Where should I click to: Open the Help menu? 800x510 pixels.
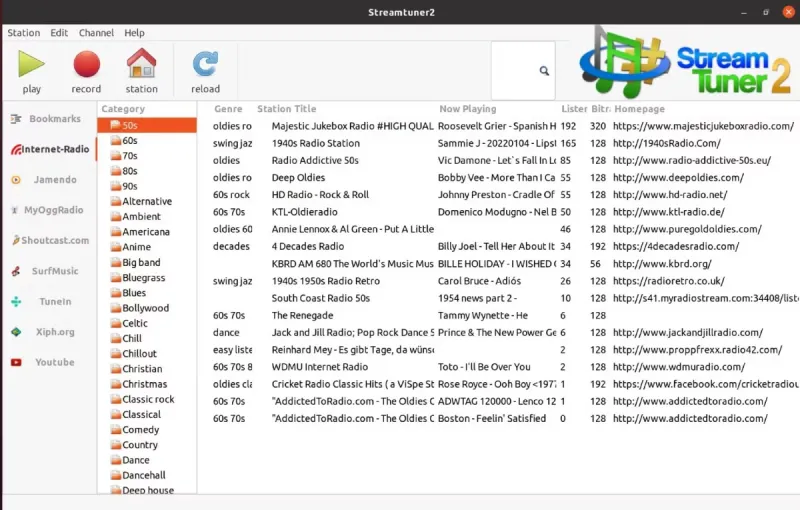click(134, 33)
